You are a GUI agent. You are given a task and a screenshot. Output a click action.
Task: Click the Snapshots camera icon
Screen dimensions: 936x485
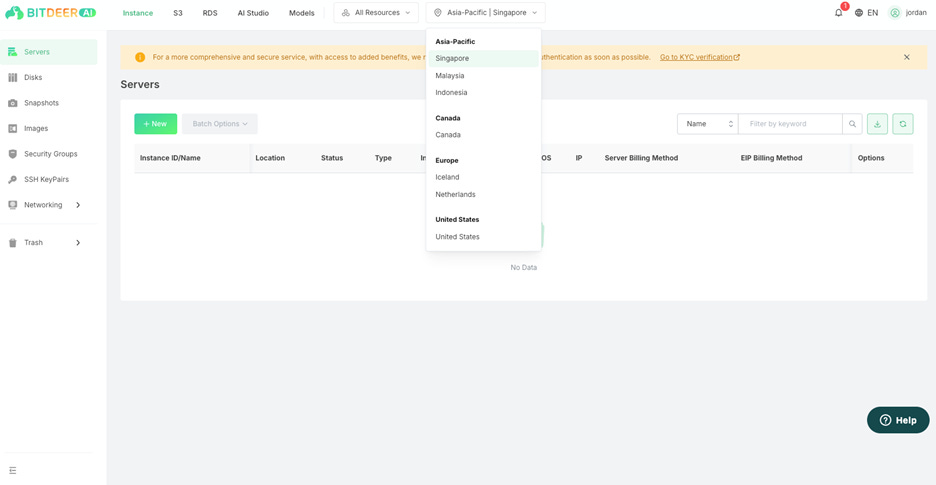point(13,103)
